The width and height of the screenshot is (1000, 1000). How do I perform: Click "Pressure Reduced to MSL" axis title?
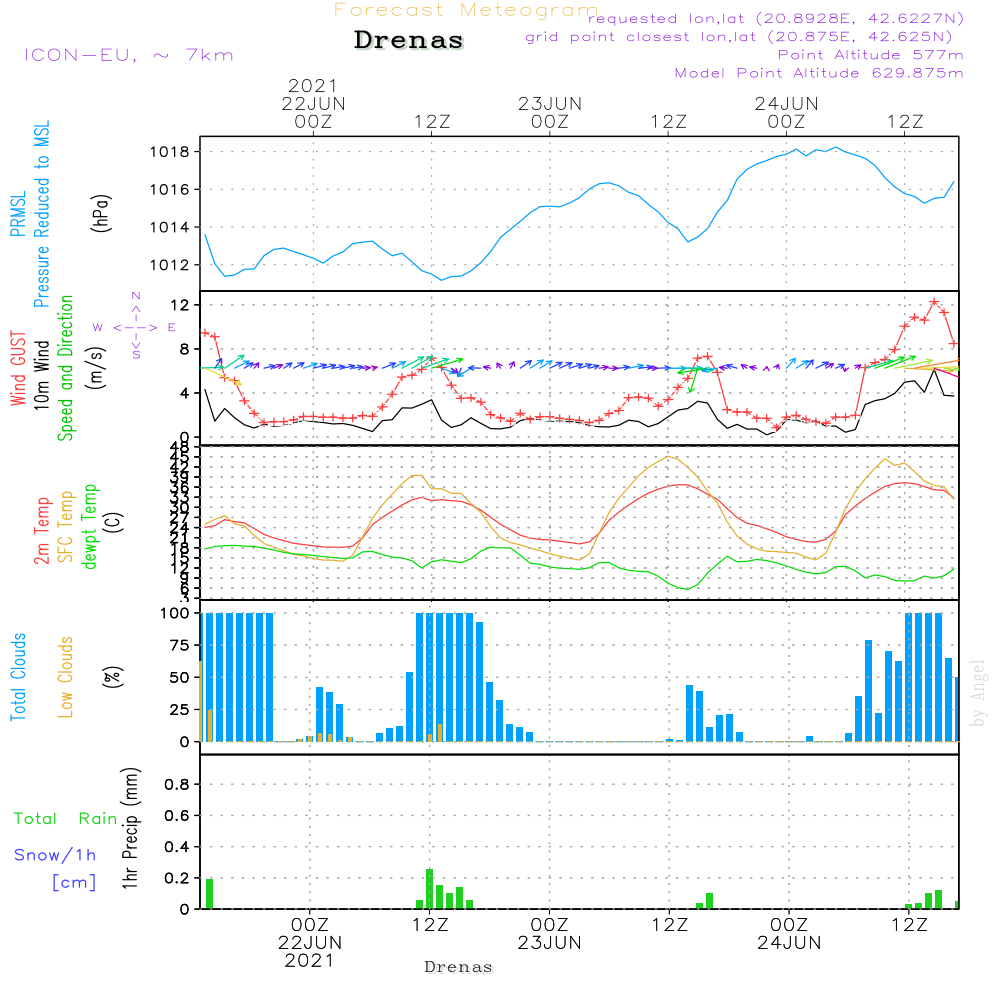pos(41,214)
